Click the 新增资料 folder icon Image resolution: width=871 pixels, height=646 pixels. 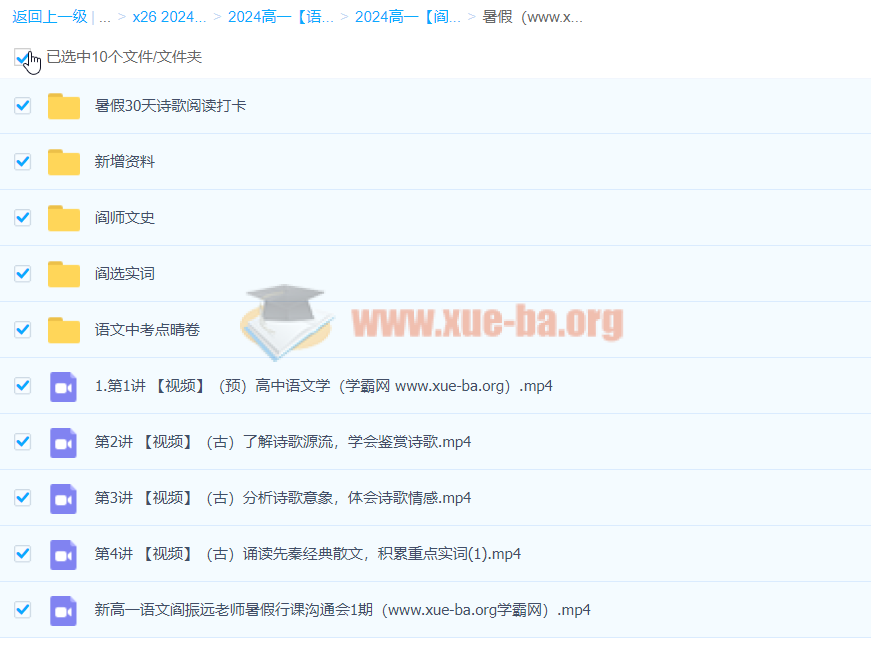64,162
